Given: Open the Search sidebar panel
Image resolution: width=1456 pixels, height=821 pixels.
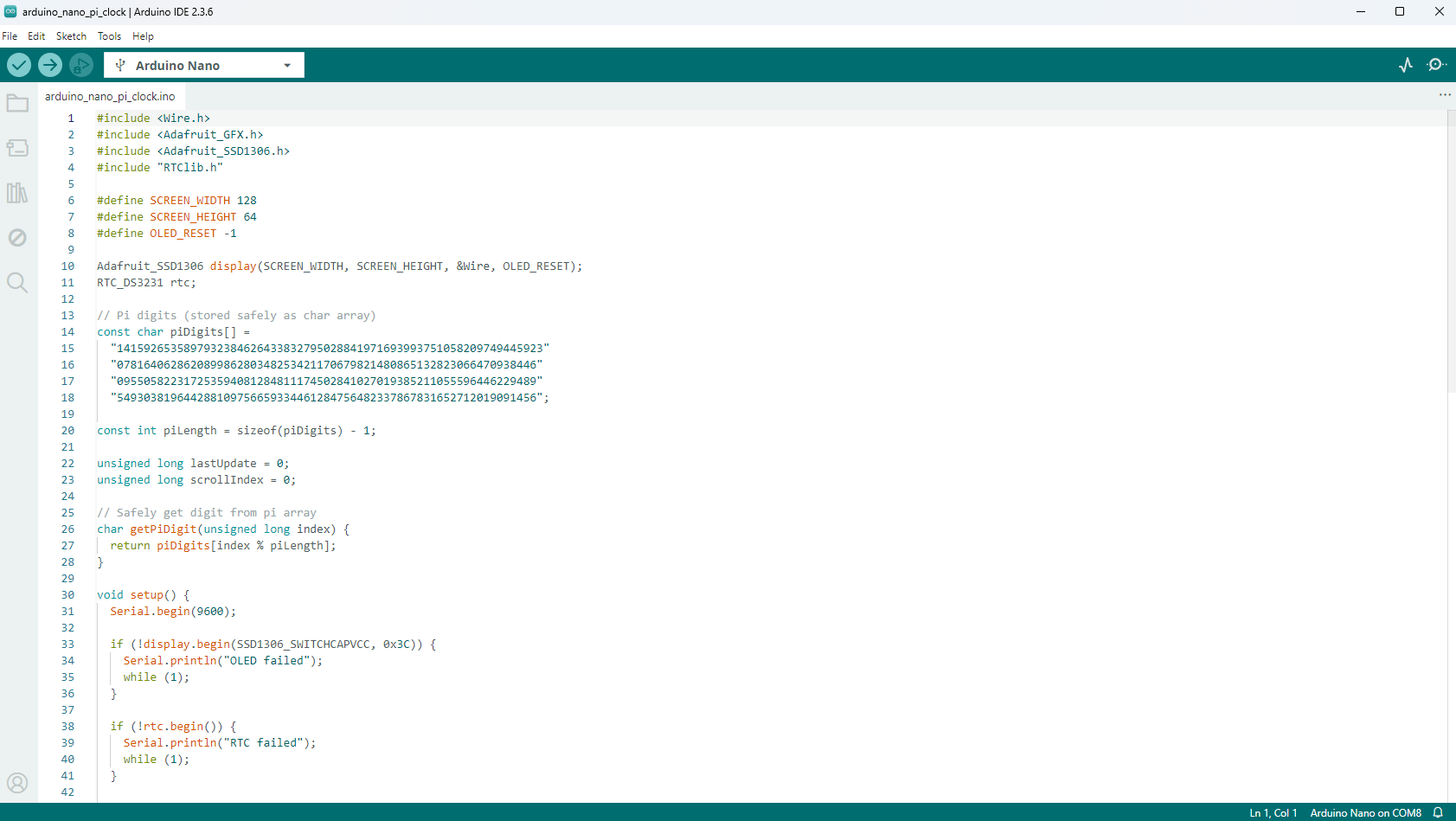Looking at the screenshot, I should click(x=17, y=283).
